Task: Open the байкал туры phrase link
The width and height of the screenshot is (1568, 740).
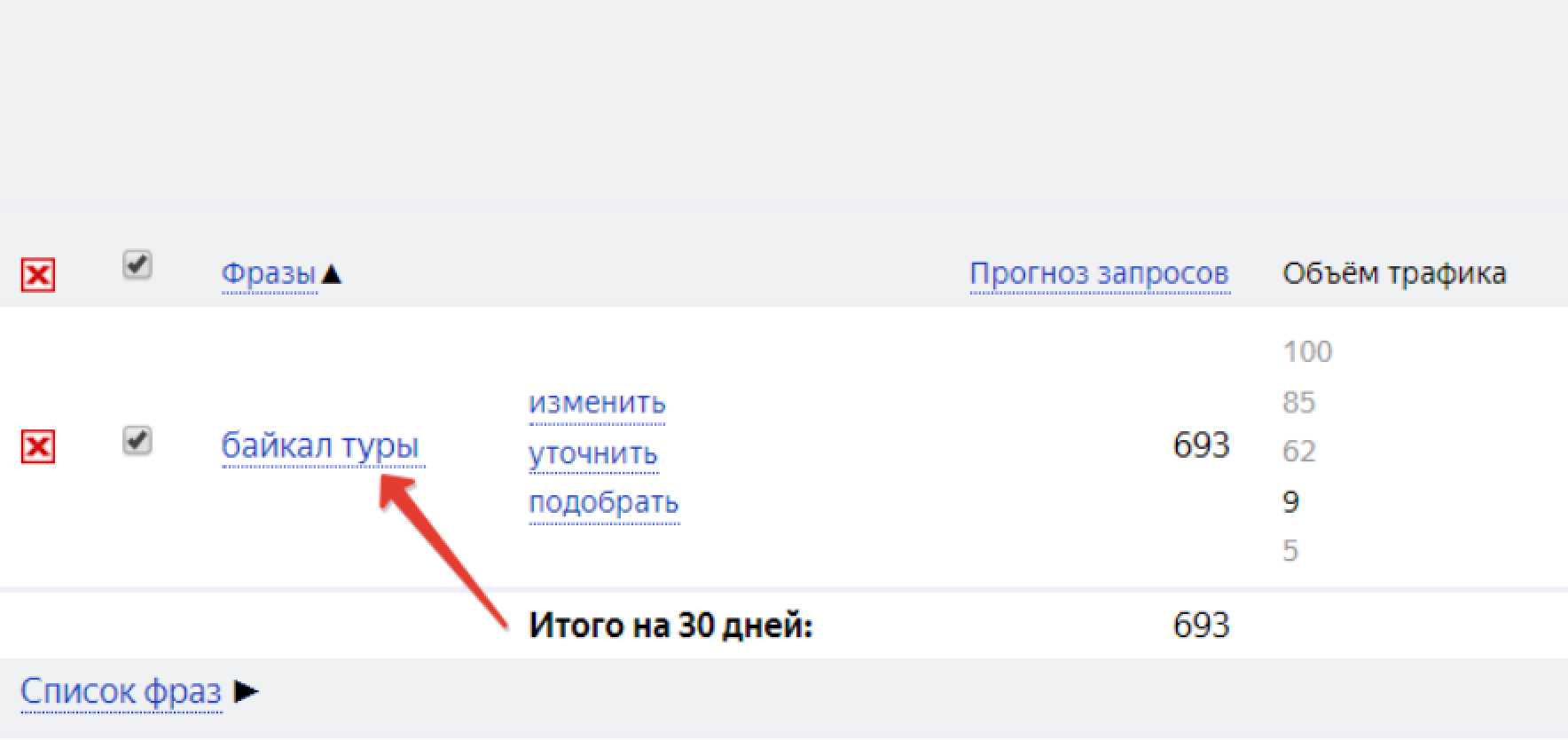Action: 320,445
